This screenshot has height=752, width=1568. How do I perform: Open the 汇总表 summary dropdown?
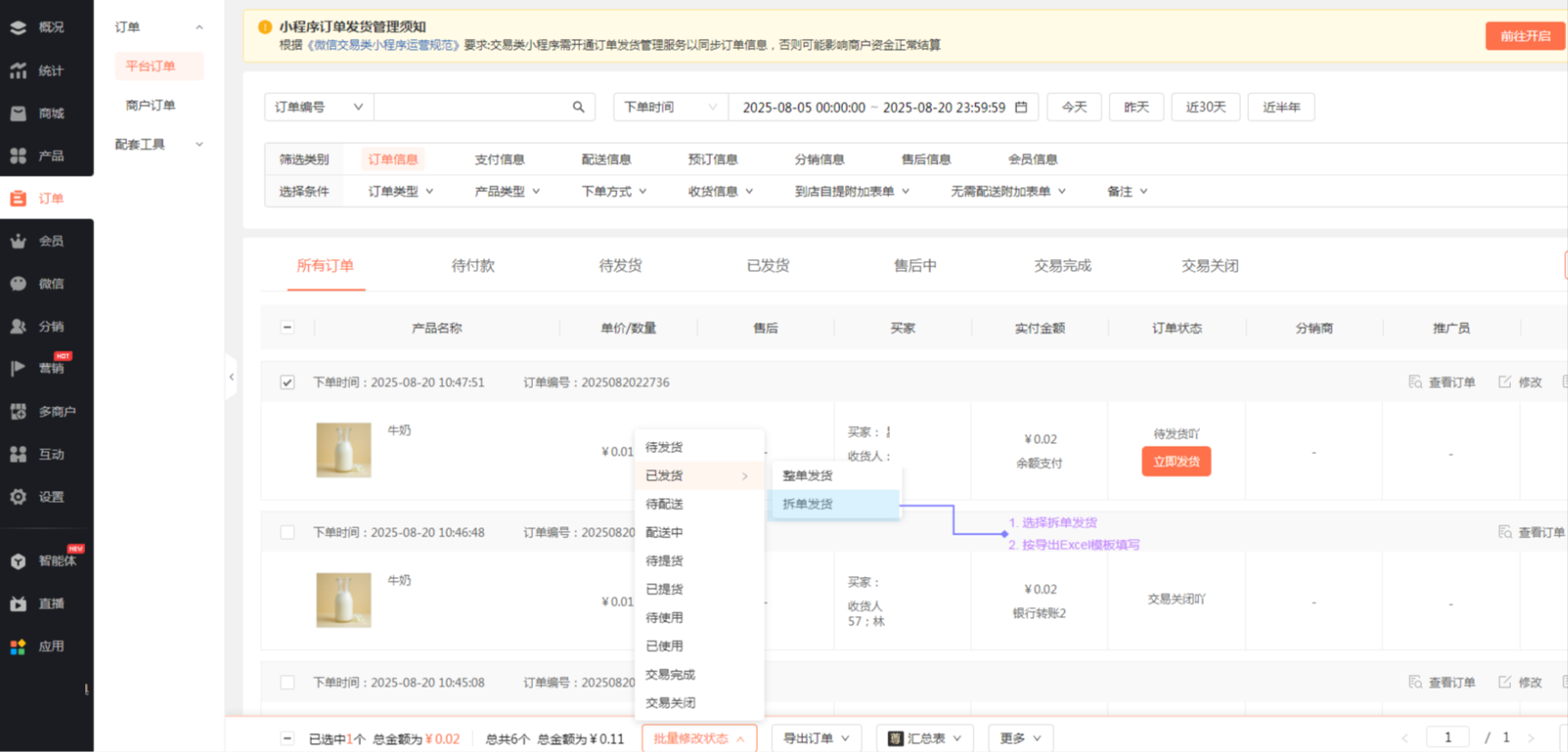click(x=924, y=738)
